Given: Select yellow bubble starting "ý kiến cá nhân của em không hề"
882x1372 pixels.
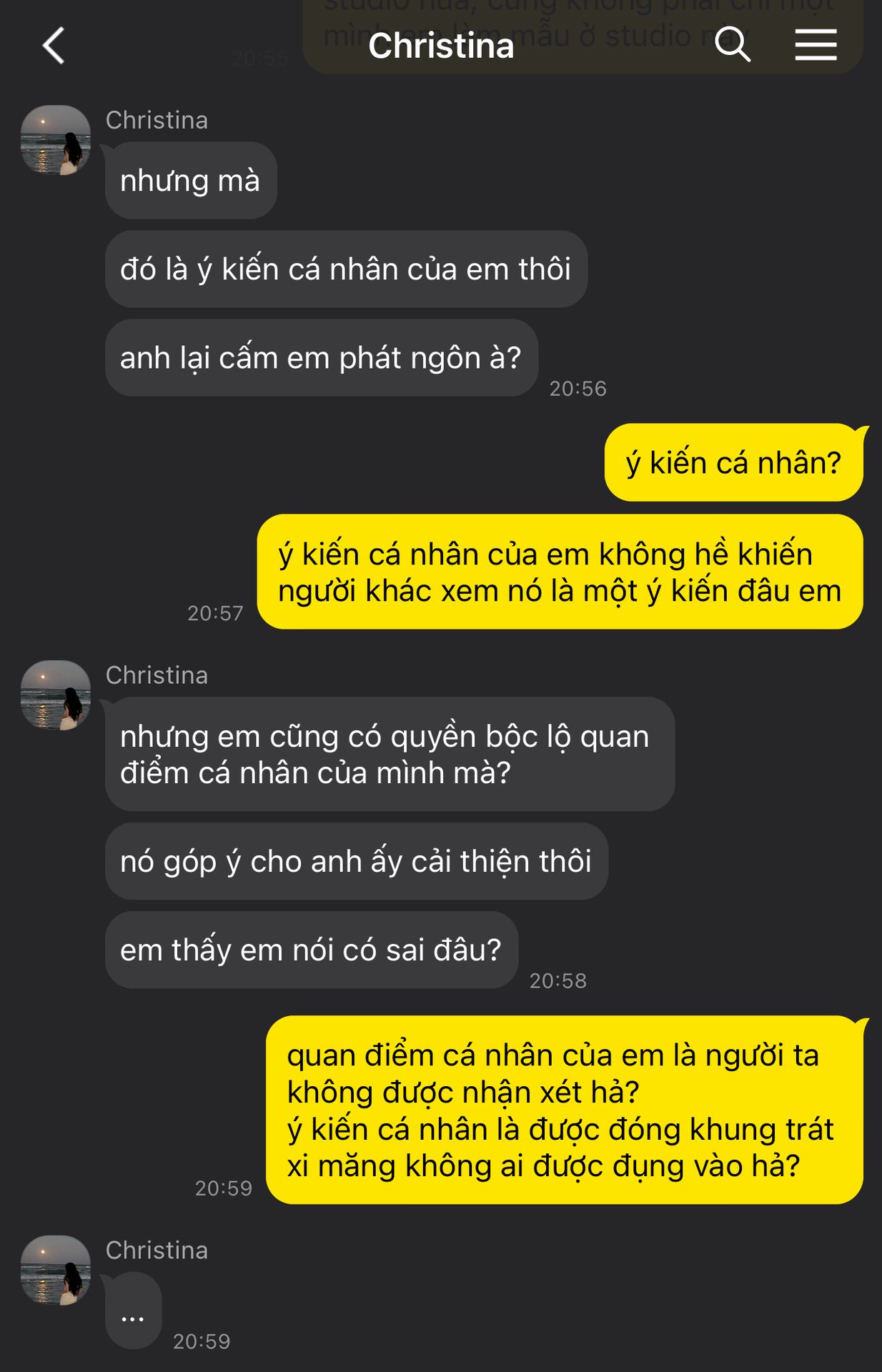Looking at the screenshot, I should coord(560,572).
